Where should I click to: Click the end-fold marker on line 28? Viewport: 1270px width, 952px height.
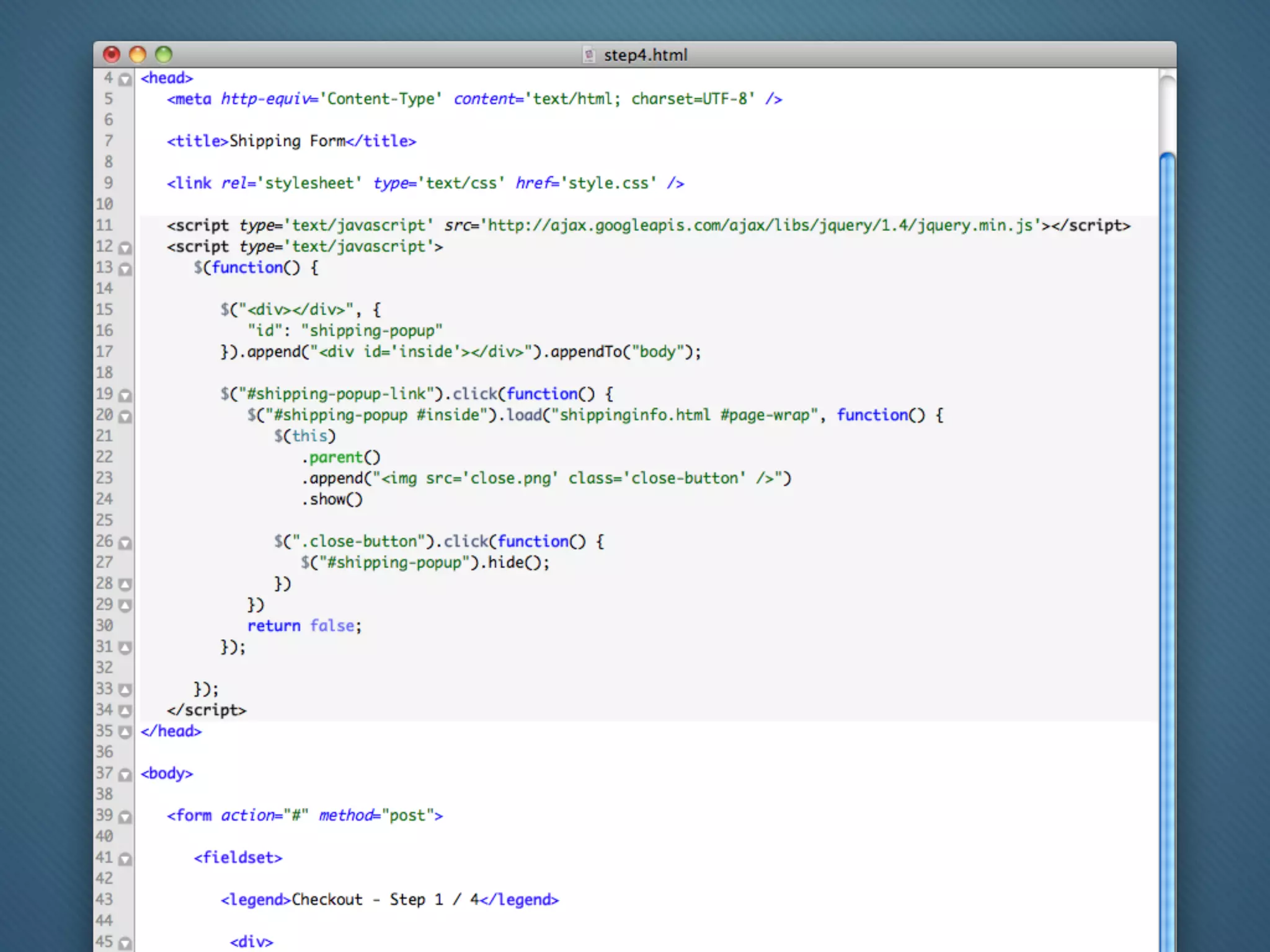point(125,584)
